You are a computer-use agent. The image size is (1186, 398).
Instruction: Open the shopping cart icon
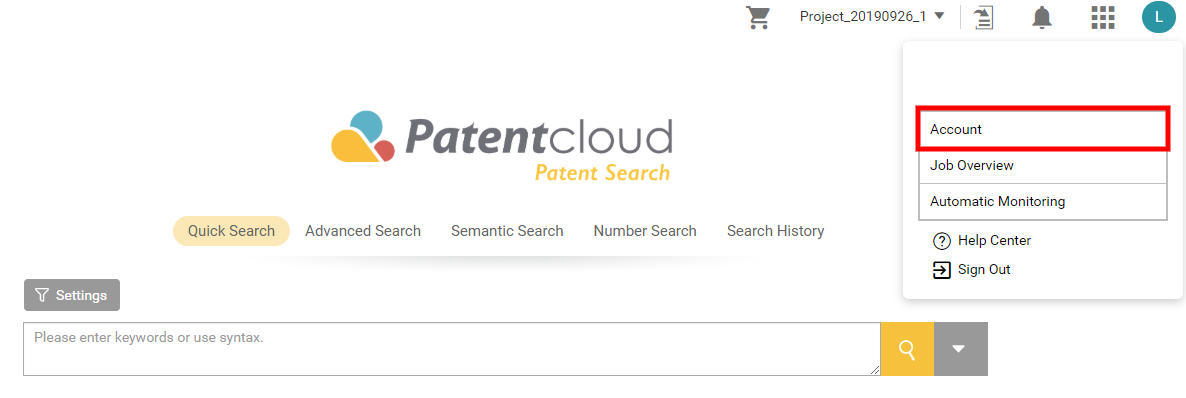pos(758,17)
